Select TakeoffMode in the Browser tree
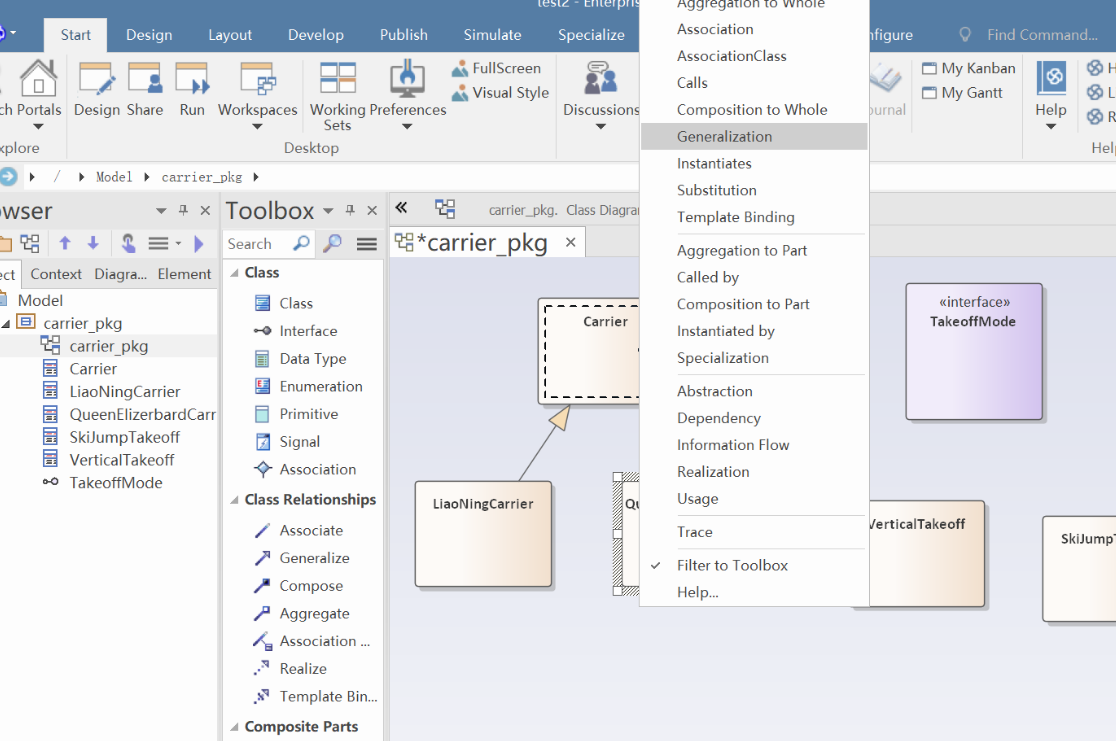Screen dimensions: 1116x741 tap(115, 483)
